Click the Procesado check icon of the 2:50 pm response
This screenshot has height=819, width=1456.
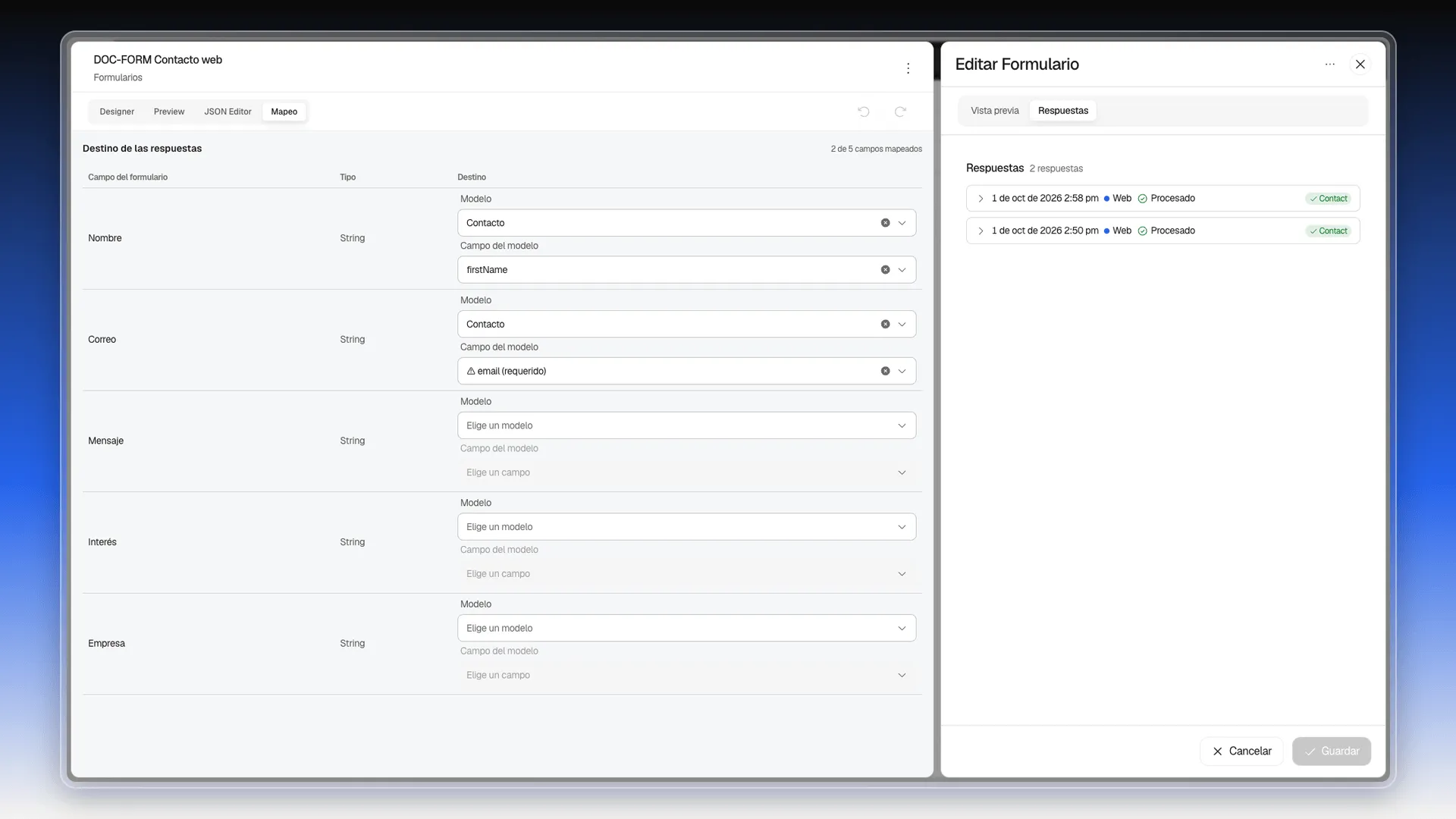pos(1142,231)
